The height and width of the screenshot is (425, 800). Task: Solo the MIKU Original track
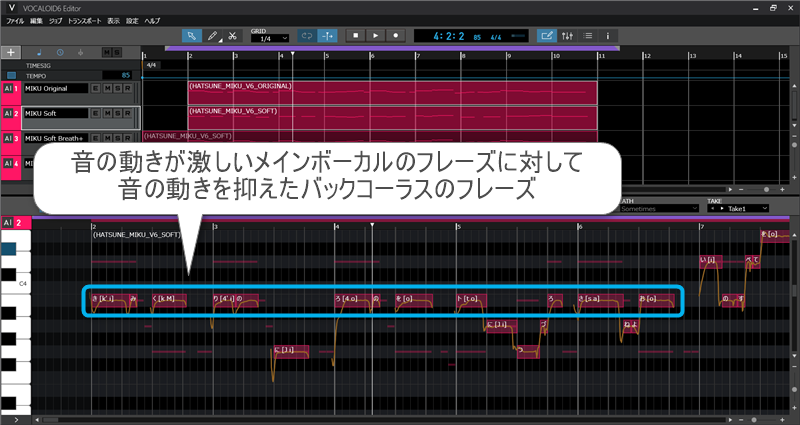(117, 88)
